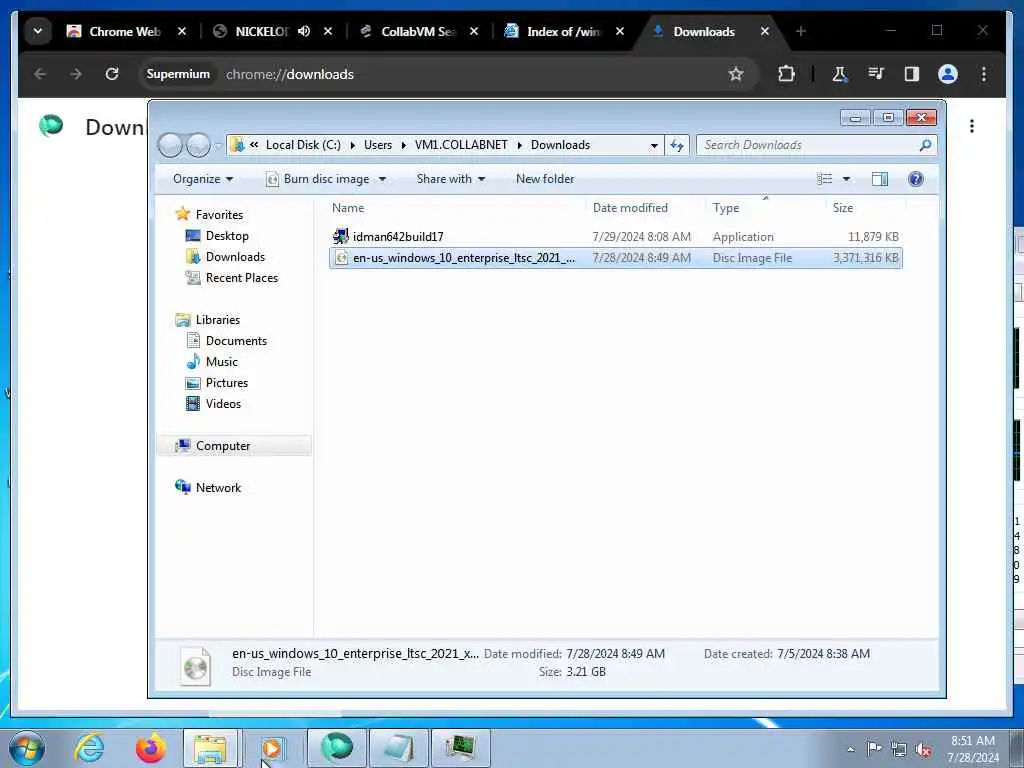Open the media controls icon in toolbar
The image size is (1024, 768).
[x=876, y=74]
